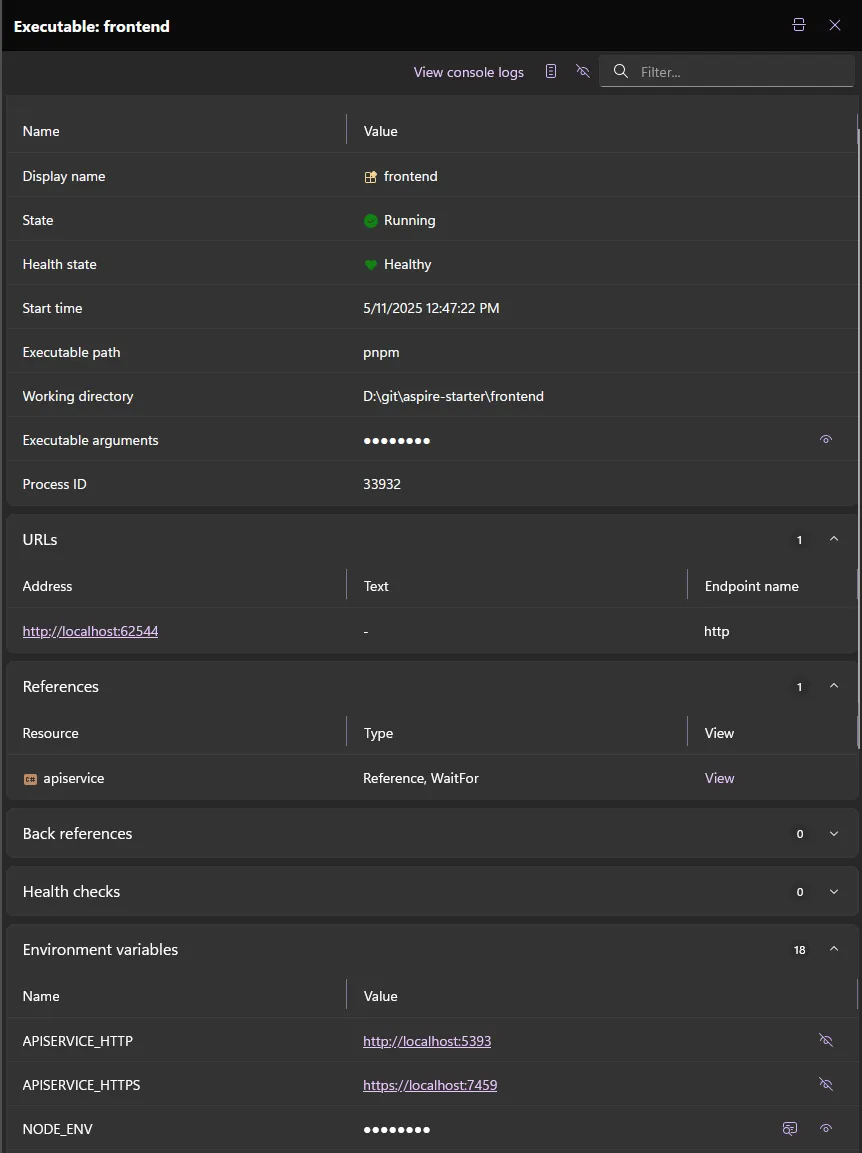Expand the Health checks section
862x1153 pixels.
pyautogui.click(x=835, y=891)
